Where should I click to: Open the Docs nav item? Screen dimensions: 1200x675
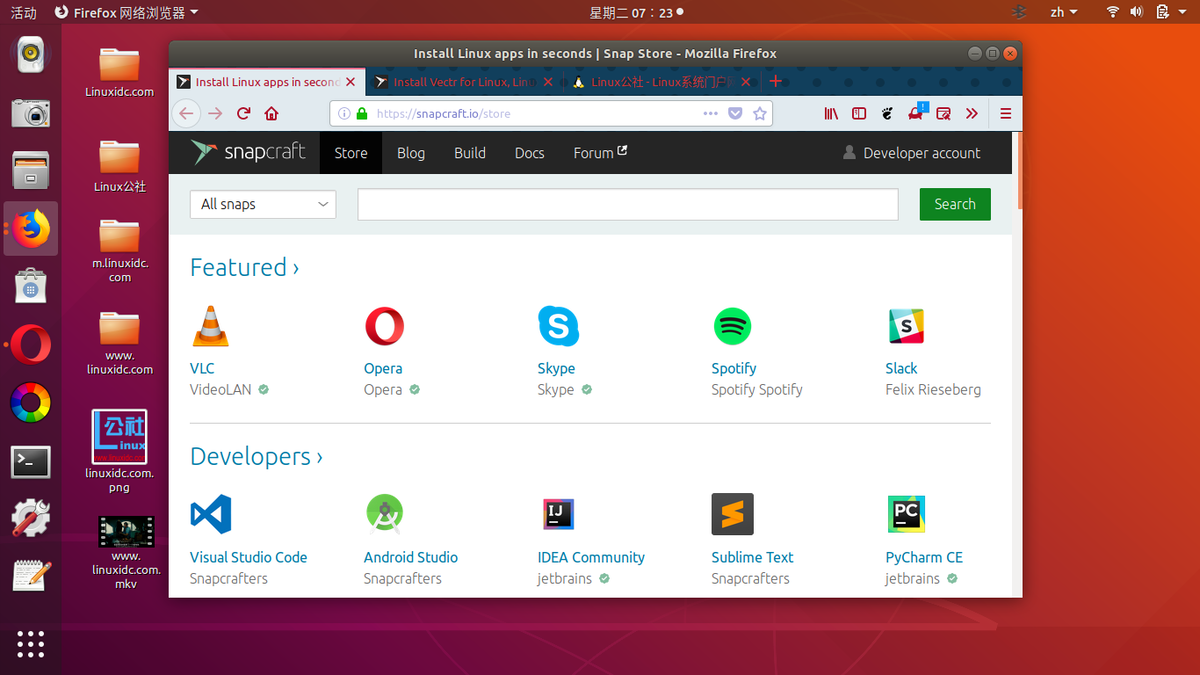pyautogui.click(x=530, y=153)
